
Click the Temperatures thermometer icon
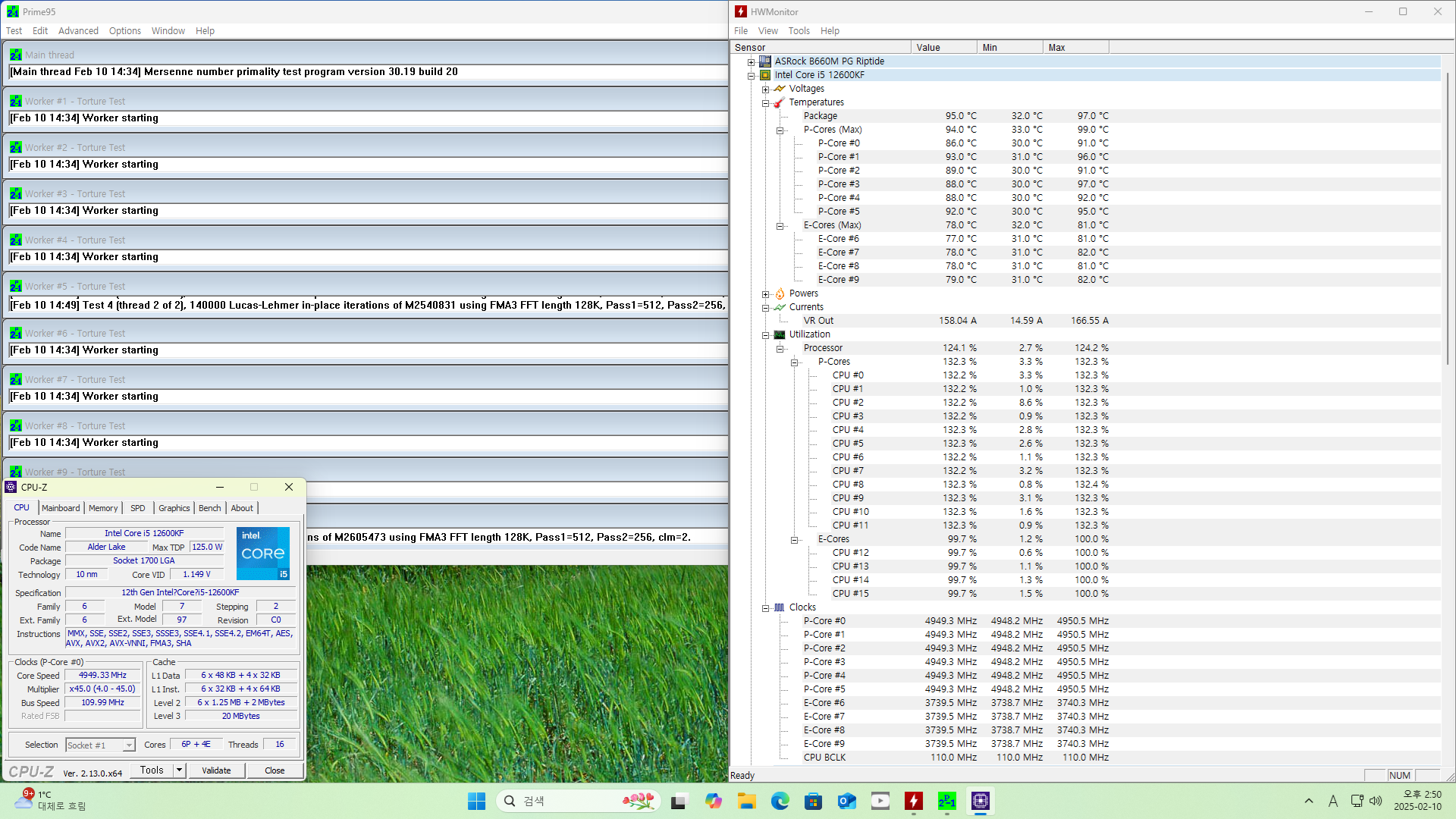(780, 102)
